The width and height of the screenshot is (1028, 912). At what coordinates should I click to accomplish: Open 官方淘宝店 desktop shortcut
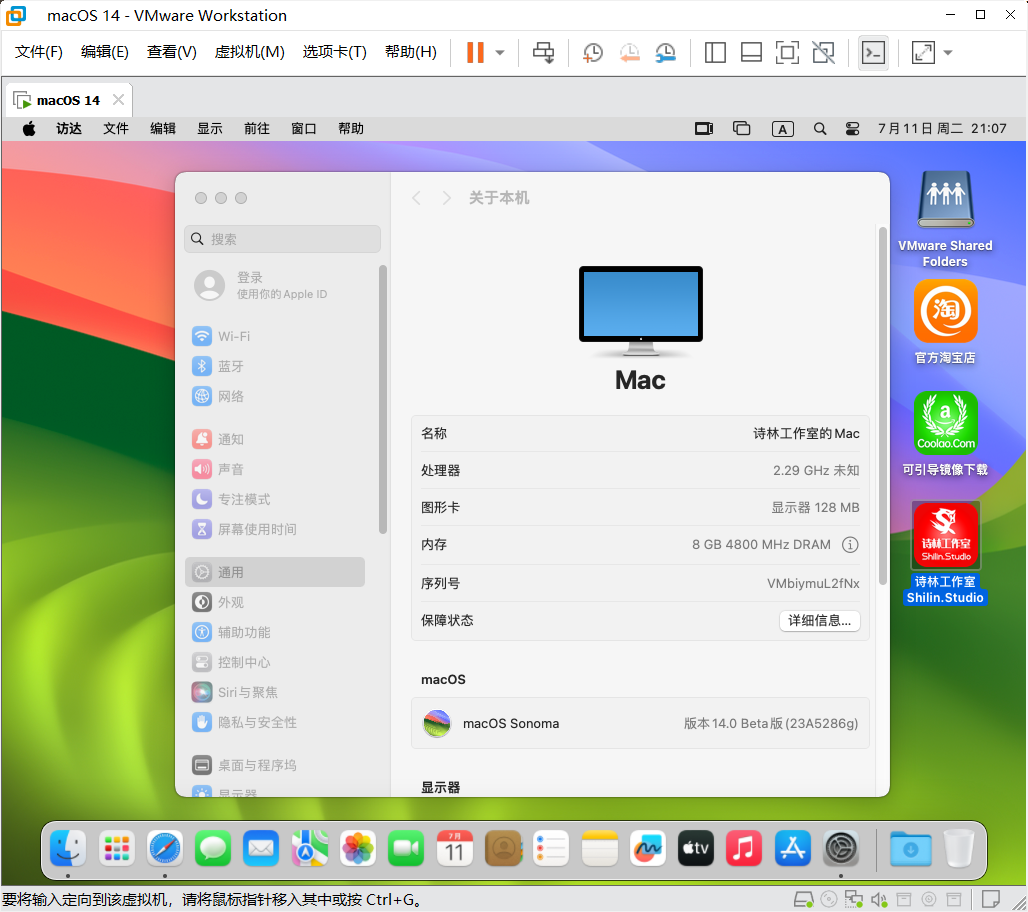coord(945,321)
